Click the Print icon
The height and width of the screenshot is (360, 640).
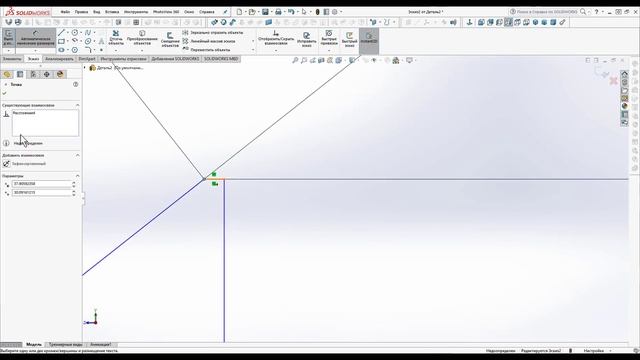(278, 12)
